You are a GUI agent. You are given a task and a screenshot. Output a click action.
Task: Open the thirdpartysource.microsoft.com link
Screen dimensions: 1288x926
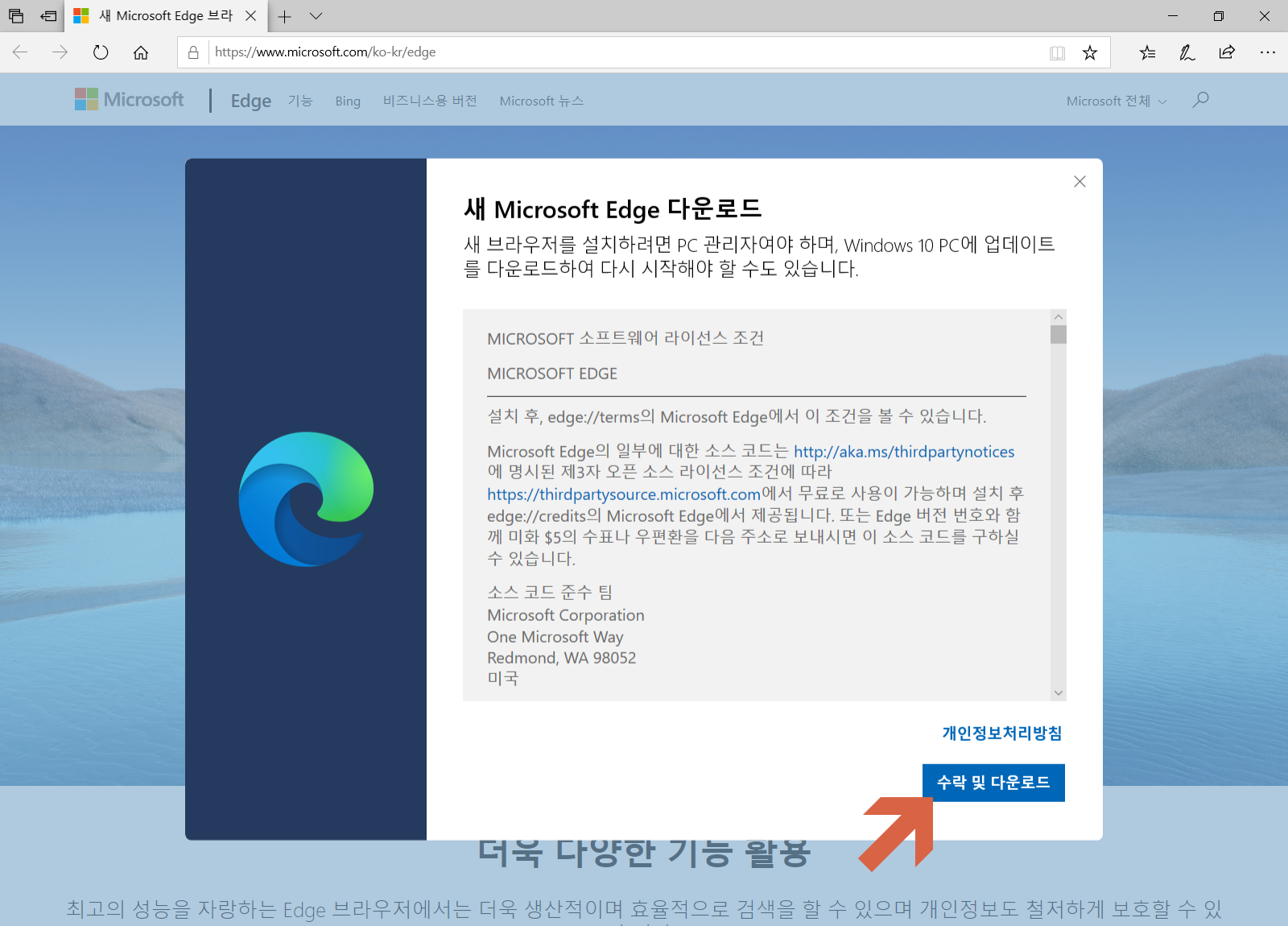[x=624, y=494]
